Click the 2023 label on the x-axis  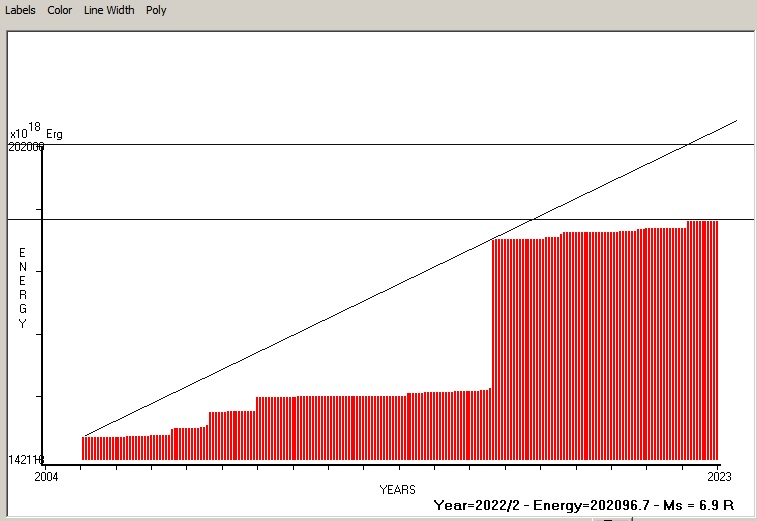(718, 477)
